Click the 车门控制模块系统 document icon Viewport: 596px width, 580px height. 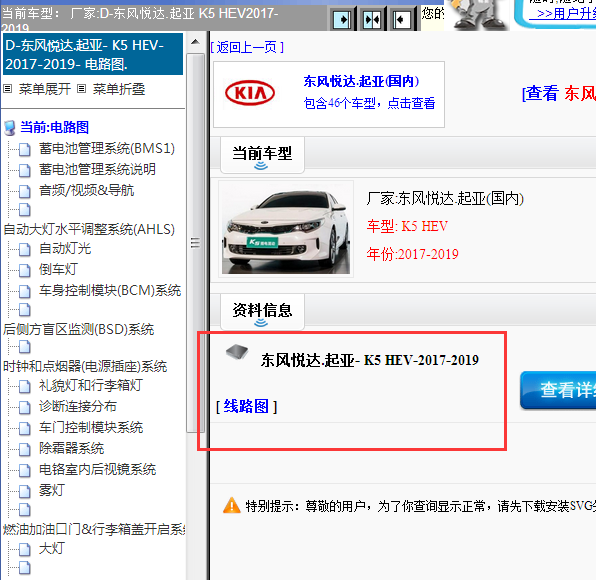(24, 428)
